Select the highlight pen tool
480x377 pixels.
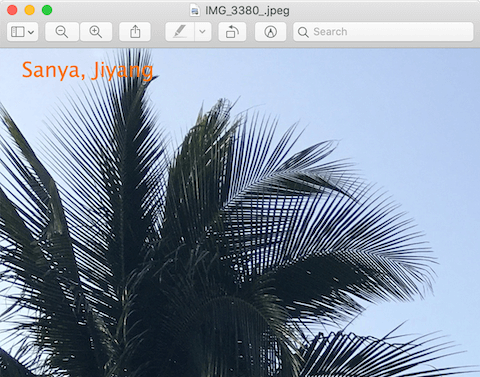point(180,32)
